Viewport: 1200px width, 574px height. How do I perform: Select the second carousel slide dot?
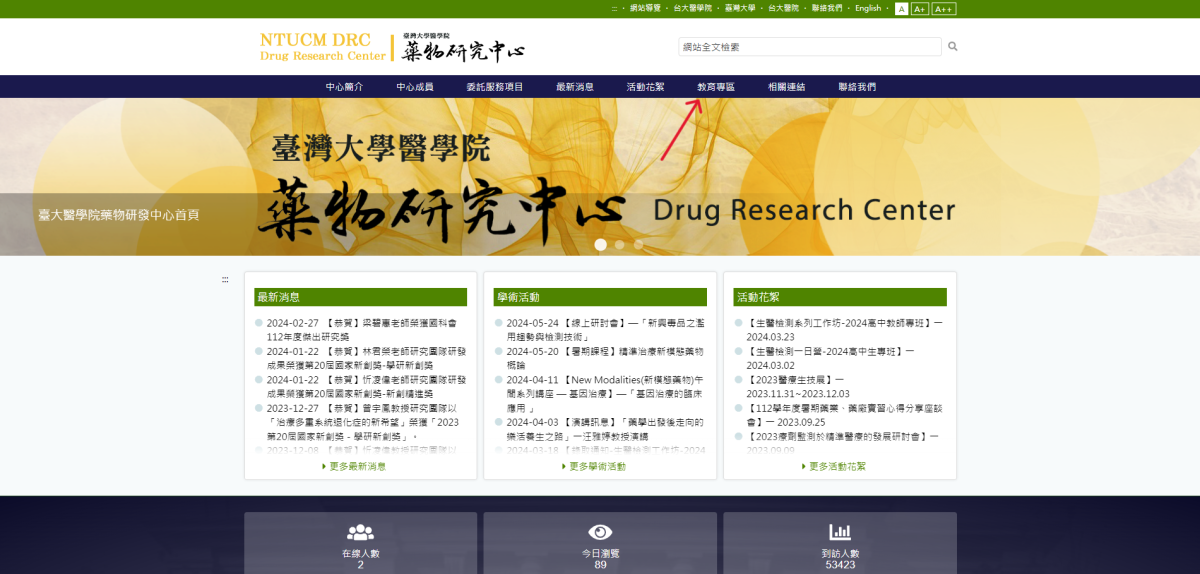(x=620, y=244)
